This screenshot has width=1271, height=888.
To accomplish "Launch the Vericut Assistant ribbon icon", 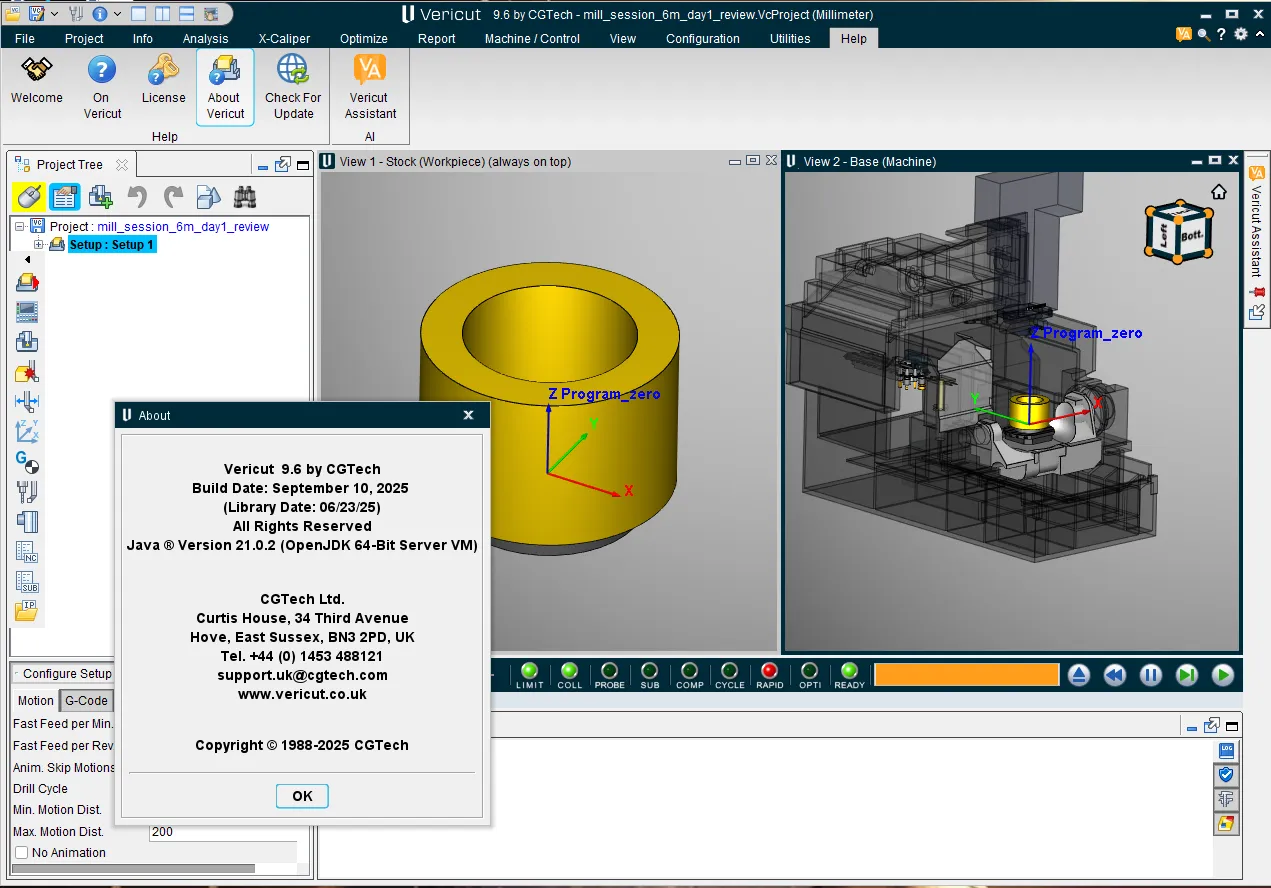I will [370, 70].
